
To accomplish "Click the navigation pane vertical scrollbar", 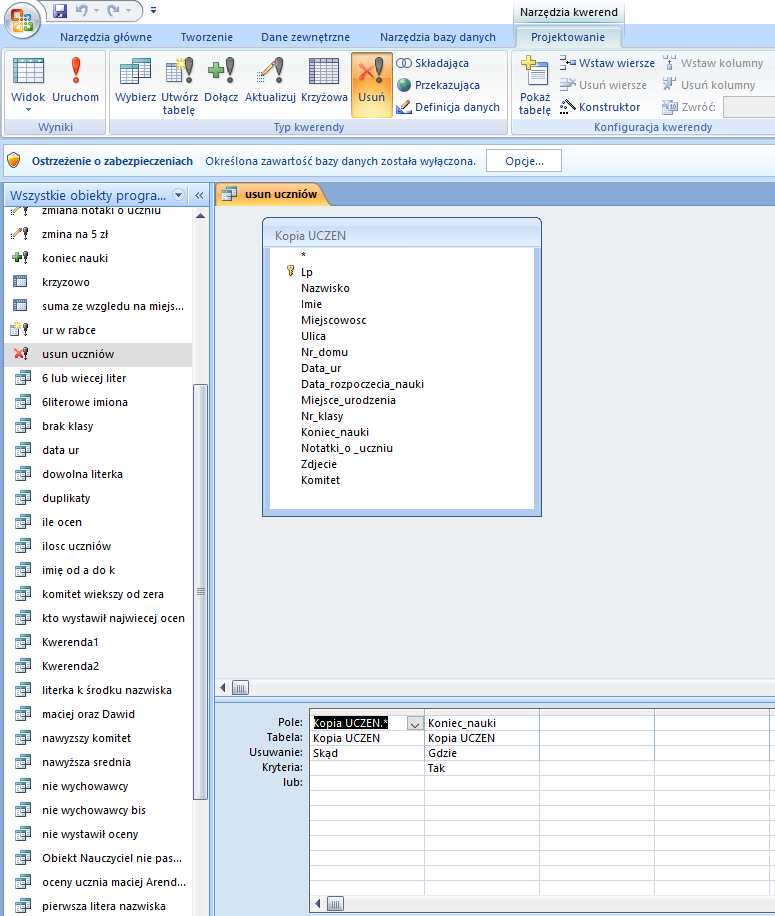I will click(200, 590).
